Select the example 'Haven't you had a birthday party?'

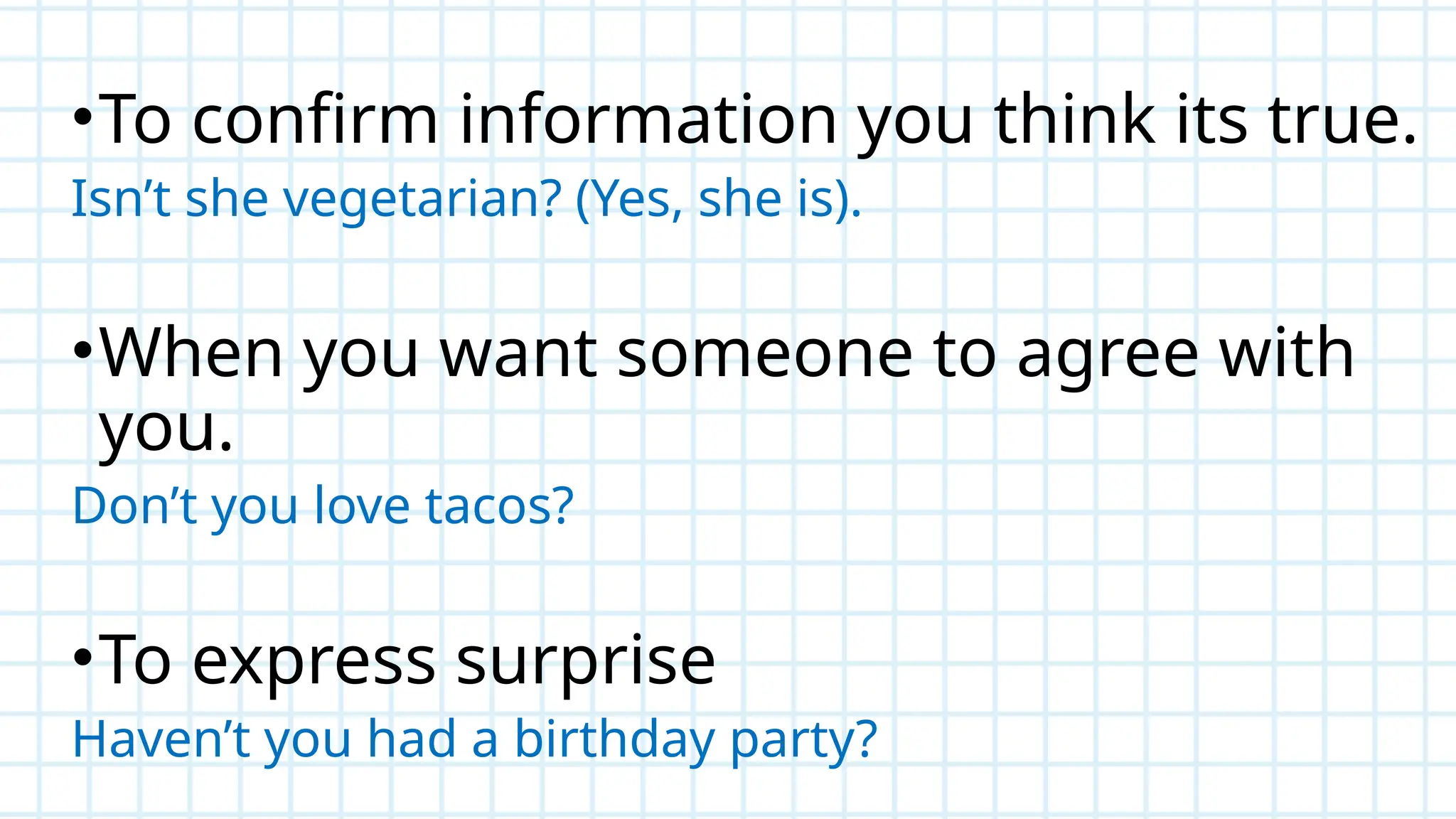click(475, 740)
